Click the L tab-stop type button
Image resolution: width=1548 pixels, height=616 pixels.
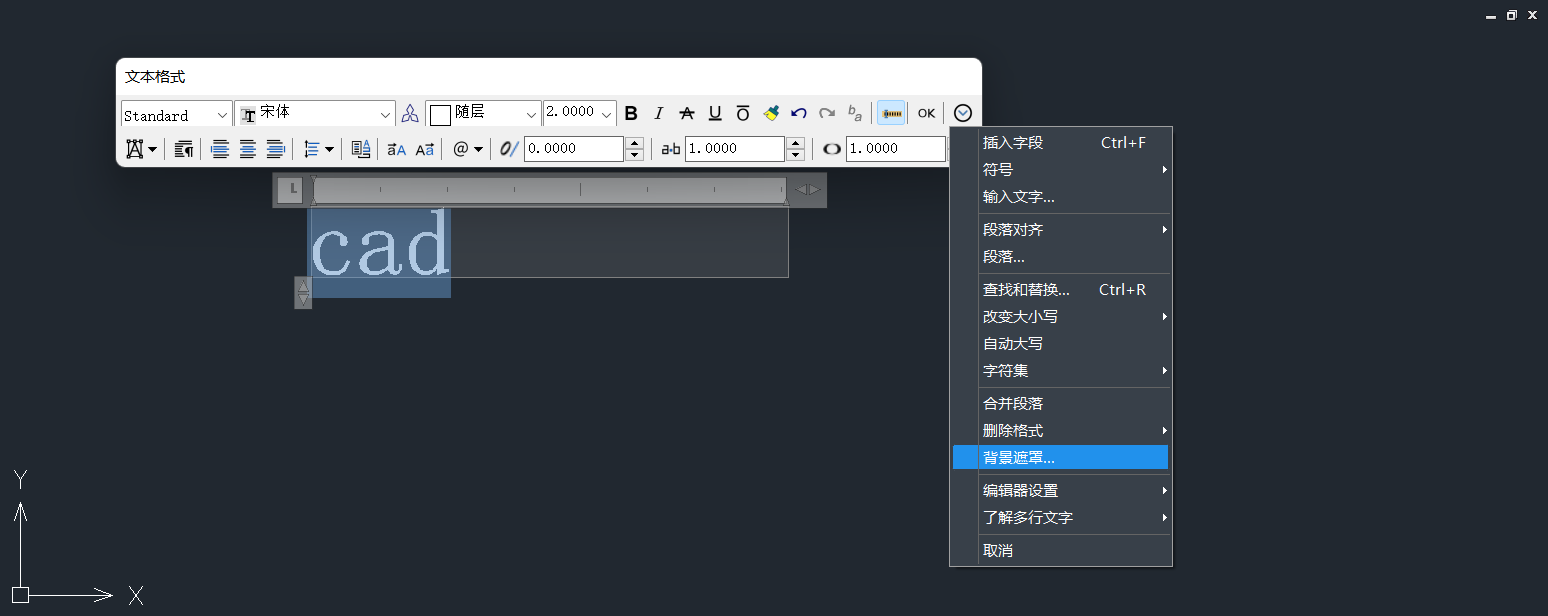290,189
